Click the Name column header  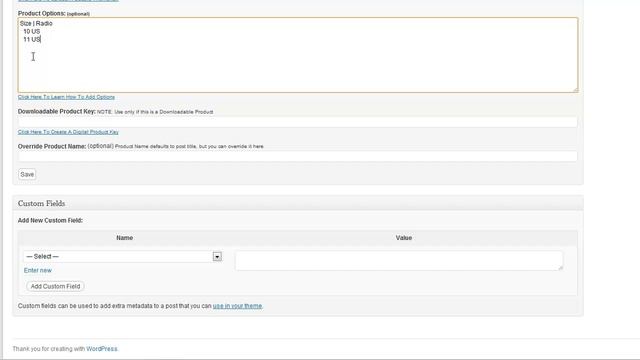pyautogui.click(x=124, y=238)
